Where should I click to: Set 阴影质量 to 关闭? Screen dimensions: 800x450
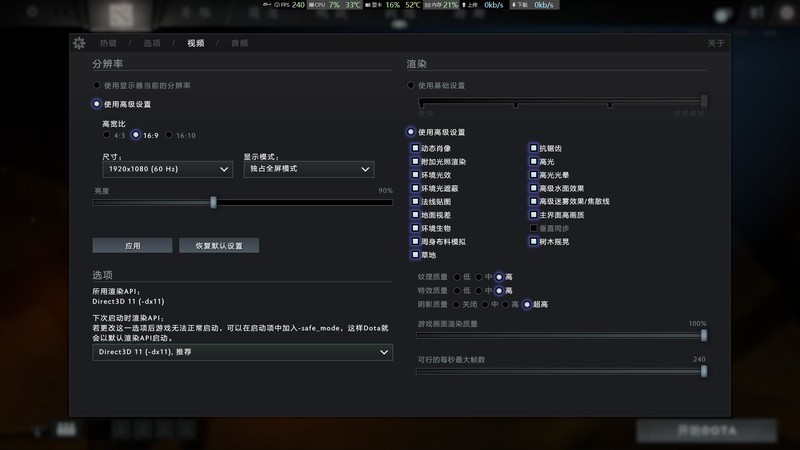click(456, 305)
